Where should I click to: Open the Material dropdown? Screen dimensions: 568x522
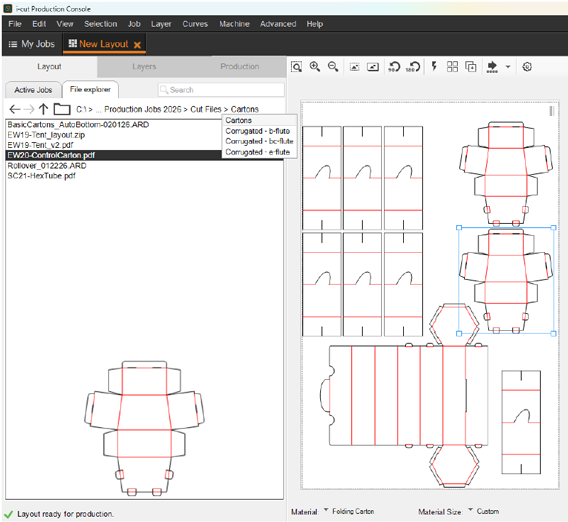(x=326, y=510)
